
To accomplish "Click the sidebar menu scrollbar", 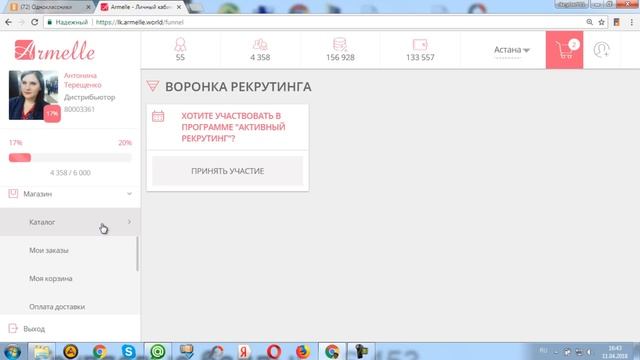I will coord(138,253).
